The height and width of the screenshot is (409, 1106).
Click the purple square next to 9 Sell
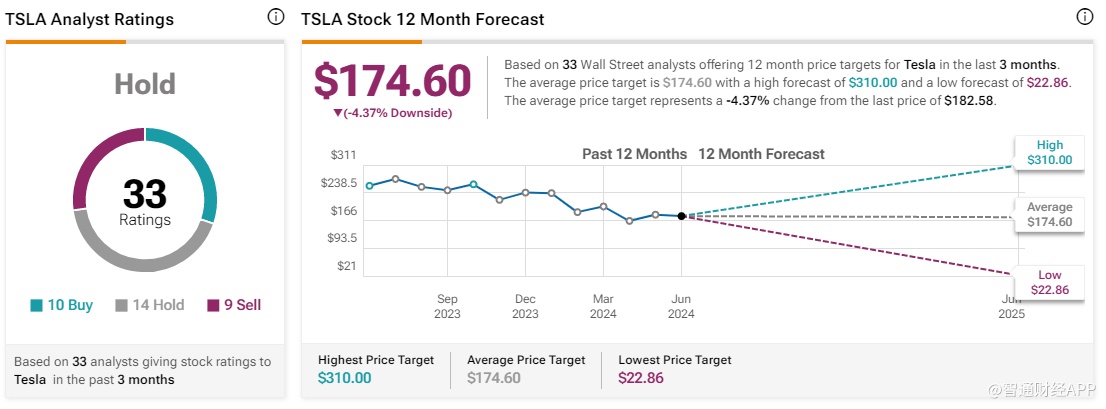pyautogui.click(x=213, y=306)
